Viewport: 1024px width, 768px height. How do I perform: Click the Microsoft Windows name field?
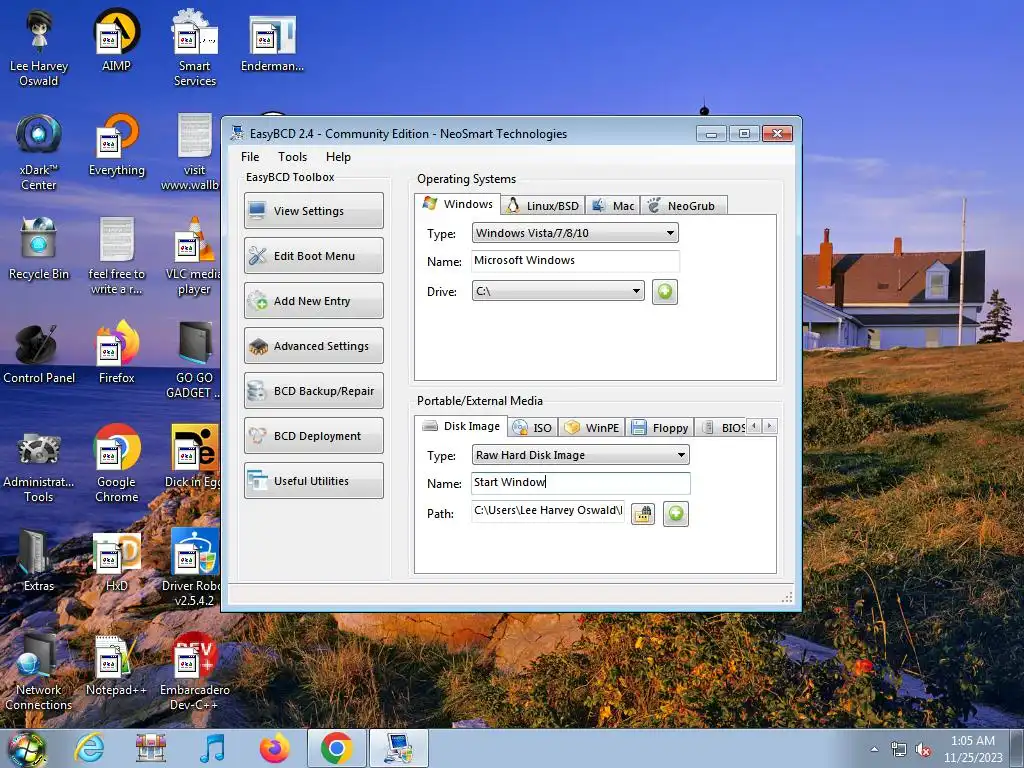click(x=575, y=261)
